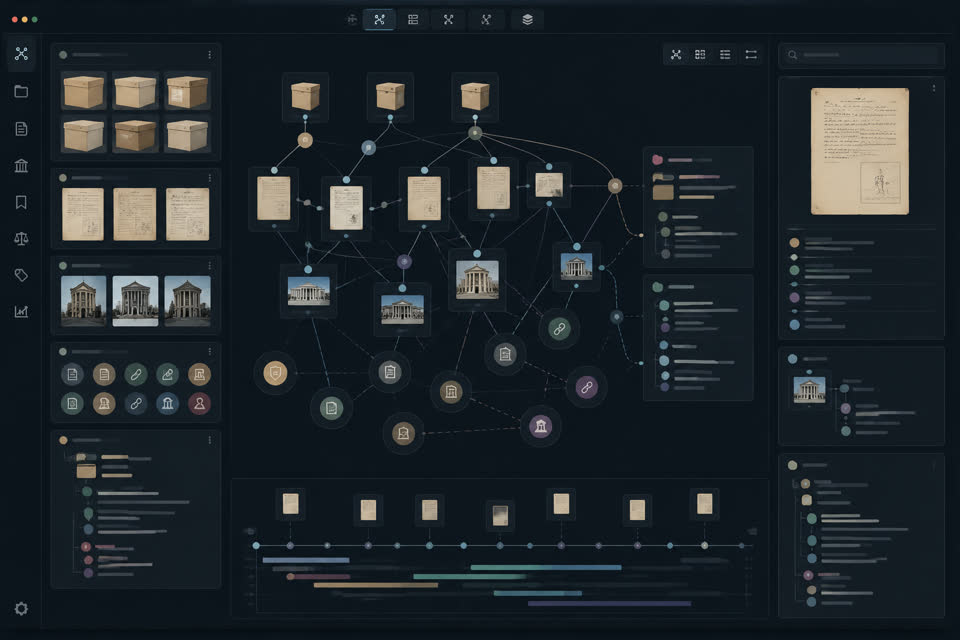Open the boxes panel three-dot menu
The image size is (960, 640).
pos(209,55)
